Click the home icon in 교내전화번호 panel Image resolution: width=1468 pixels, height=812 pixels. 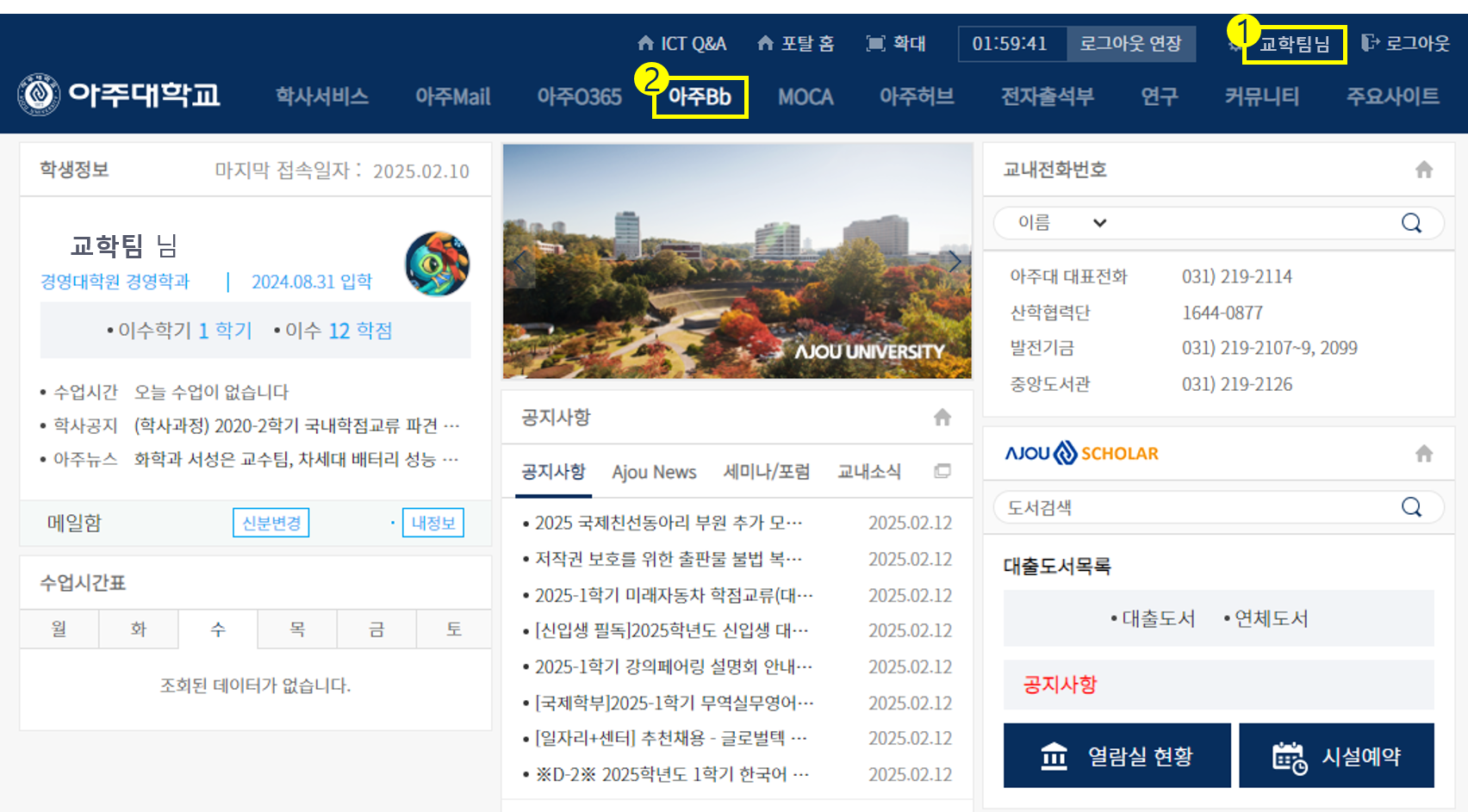pos(1423,170)
